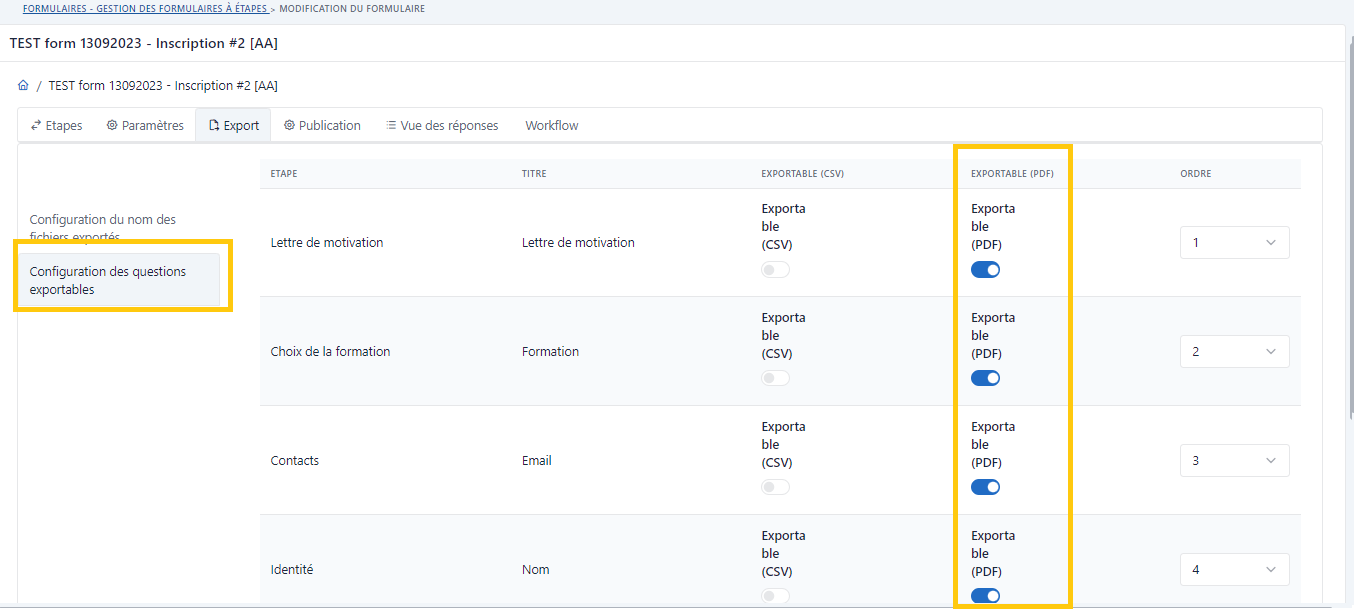Screen dimensions: 1354x612
Task: Expand order dropdown showing value 2
Action: click(x=1234, y=352)
